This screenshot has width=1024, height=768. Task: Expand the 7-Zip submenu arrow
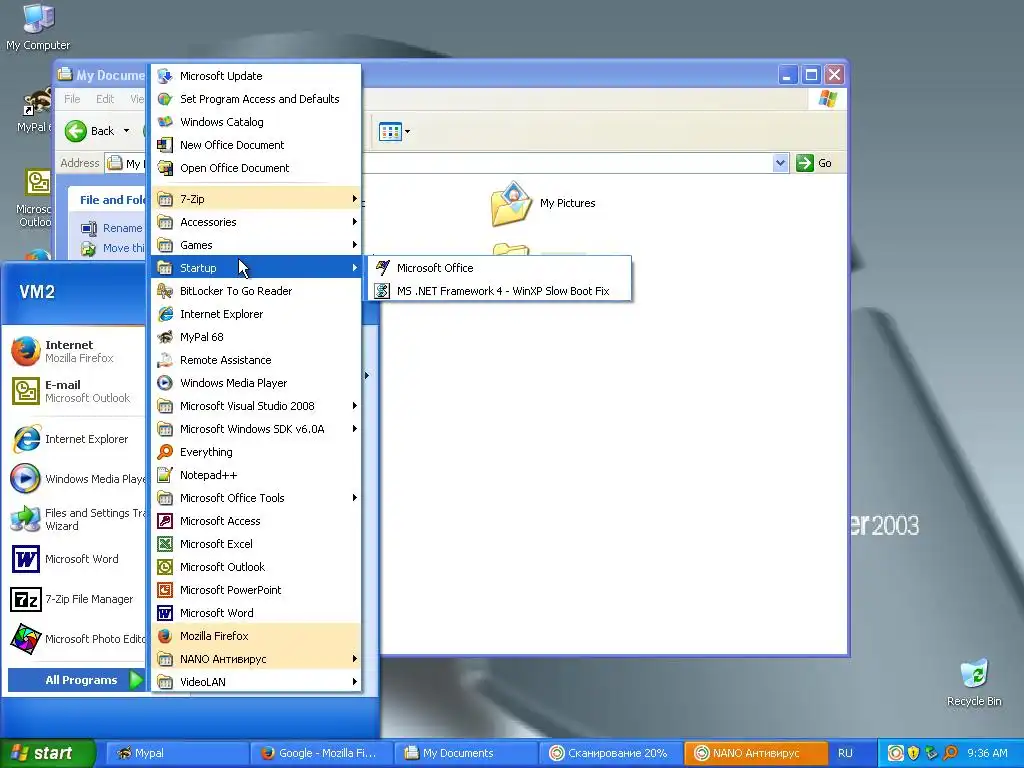click(355, 199)
